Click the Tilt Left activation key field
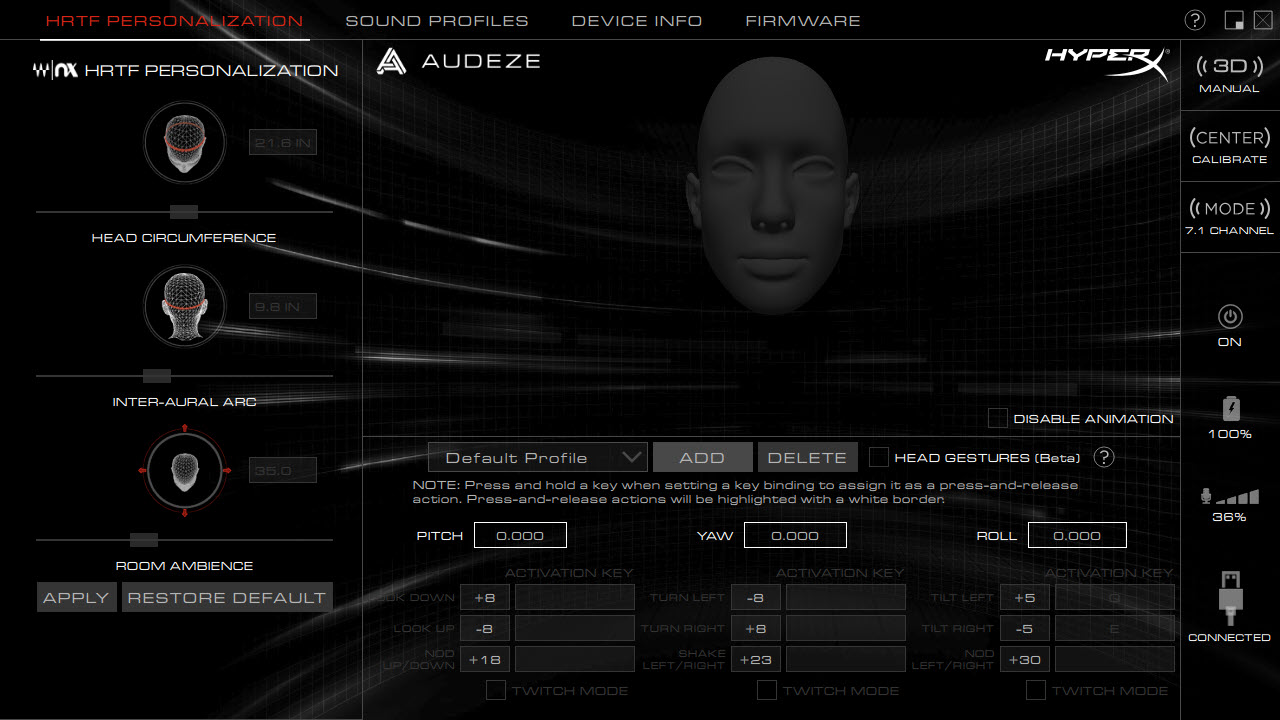Image resolution: width=1280 pixels, height=720 pixels. (1115, 597)
